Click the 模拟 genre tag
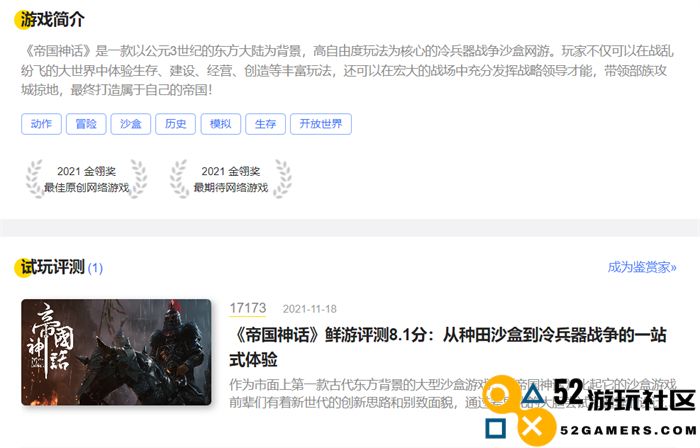700x448 pixels. point(221,124)
